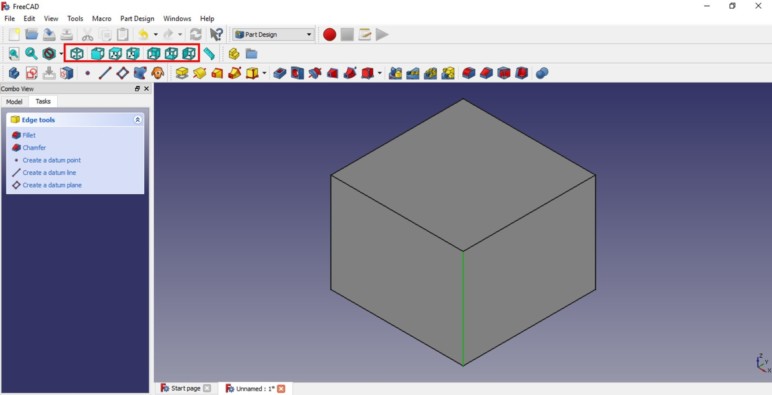Click the What's This help cursor icon
The height and width of the screenshot is (395, 772).
(216, 34)
